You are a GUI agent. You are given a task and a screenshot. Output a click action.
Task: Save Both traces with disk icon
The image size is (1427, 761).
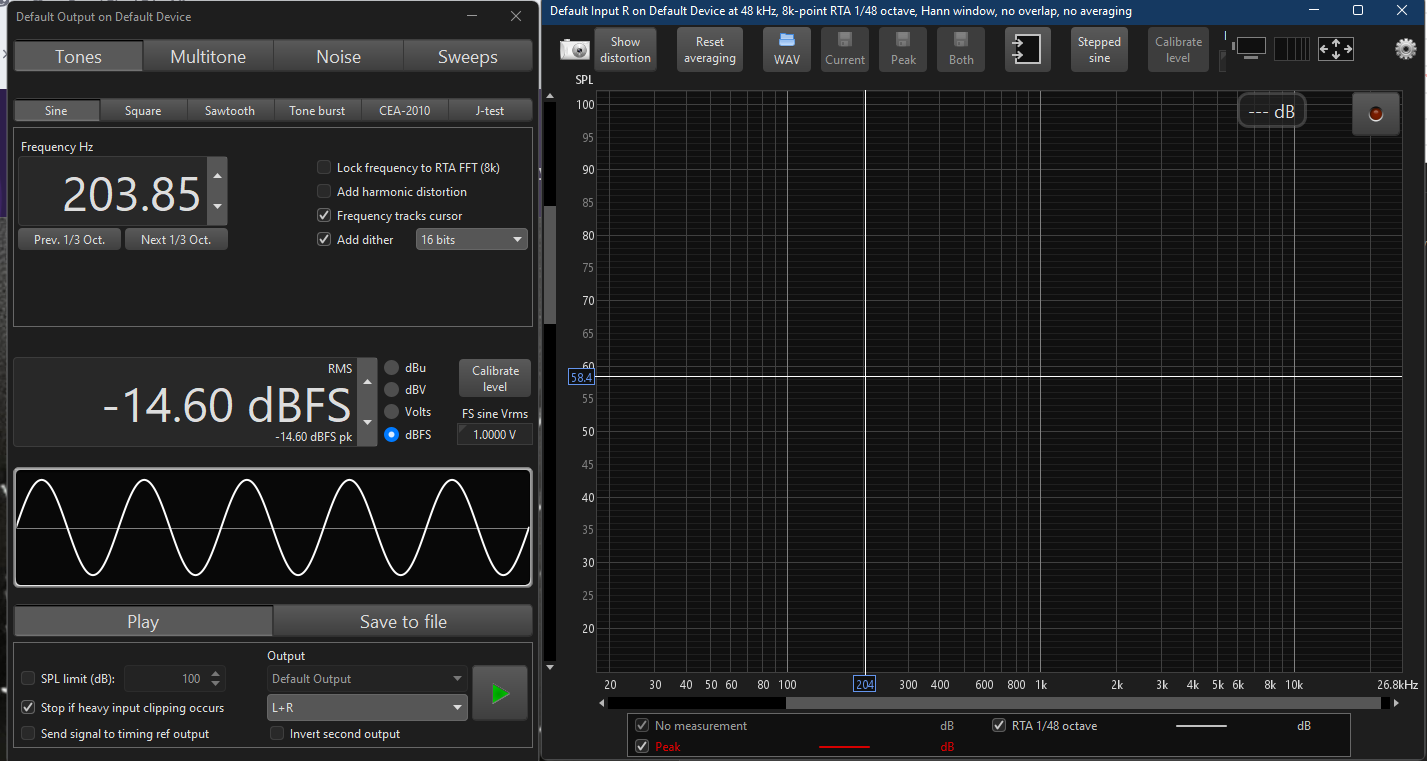pyautogui.click(x=961, y=49)
